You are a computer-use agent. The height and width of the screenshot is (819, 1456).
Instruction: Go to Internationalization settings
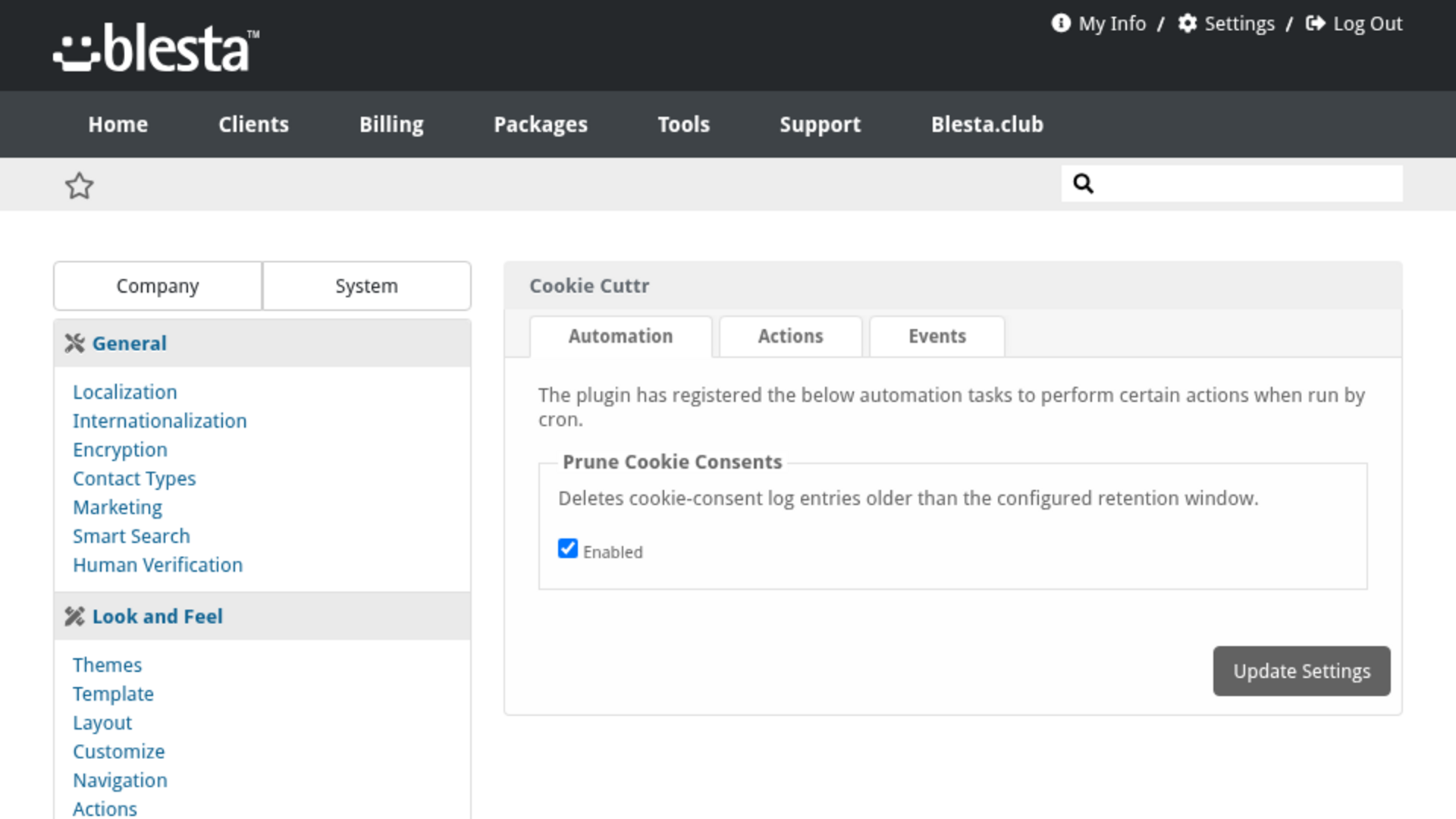(160, 421)
